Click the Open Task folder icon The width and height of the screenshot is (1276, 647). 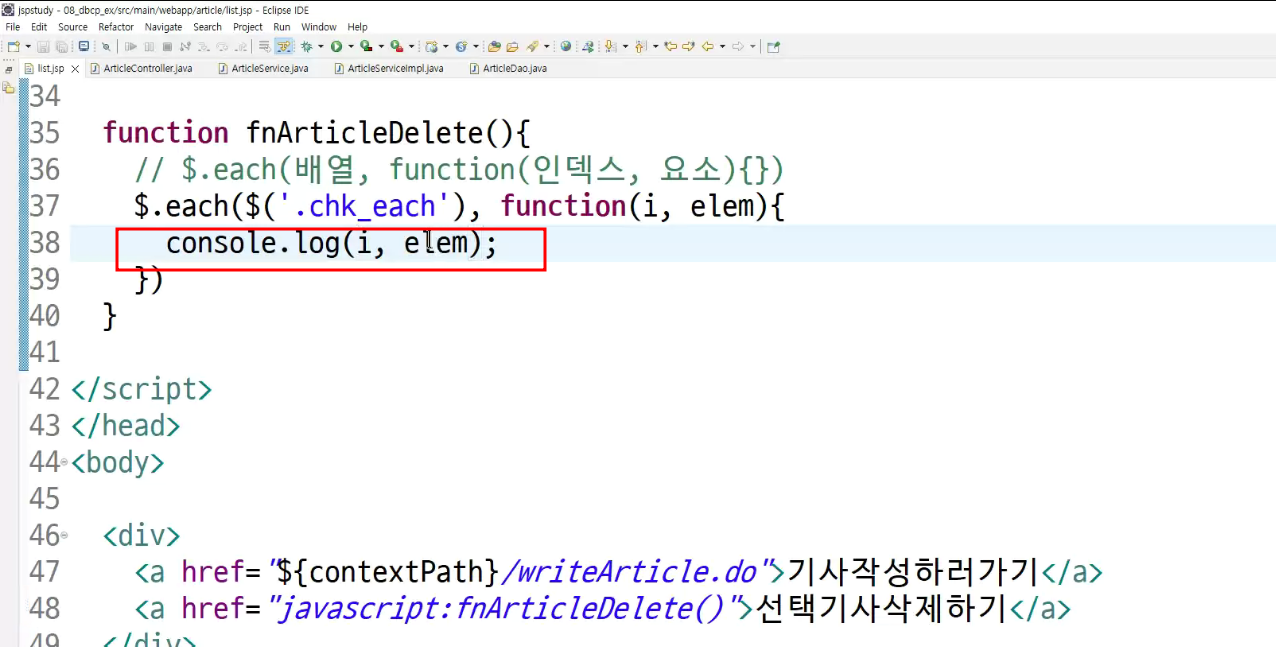[512, 46]
